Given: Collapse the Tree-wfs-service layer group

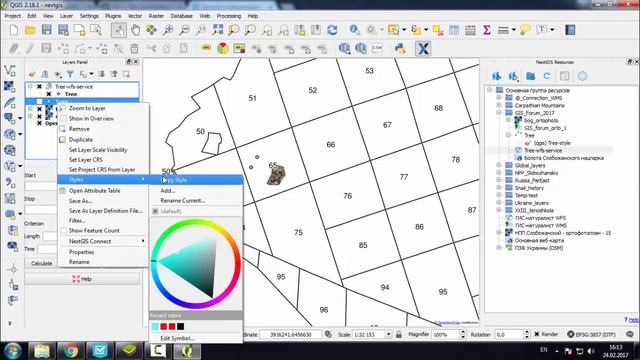Looking at the screenshot, I should coord(30,87).
